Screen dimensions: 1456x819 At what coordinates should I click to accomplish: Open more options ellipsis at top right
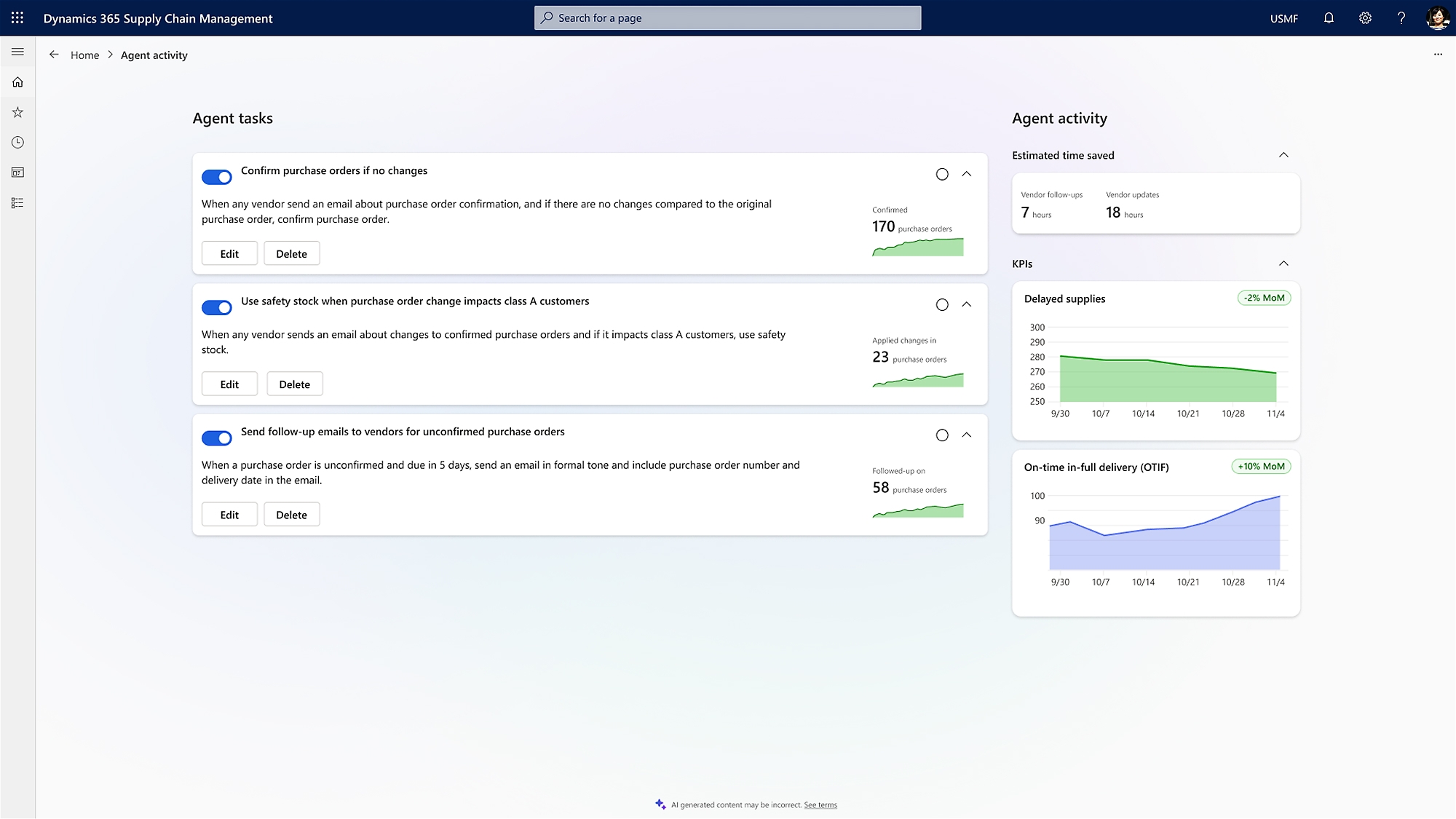click(1438, 55)
